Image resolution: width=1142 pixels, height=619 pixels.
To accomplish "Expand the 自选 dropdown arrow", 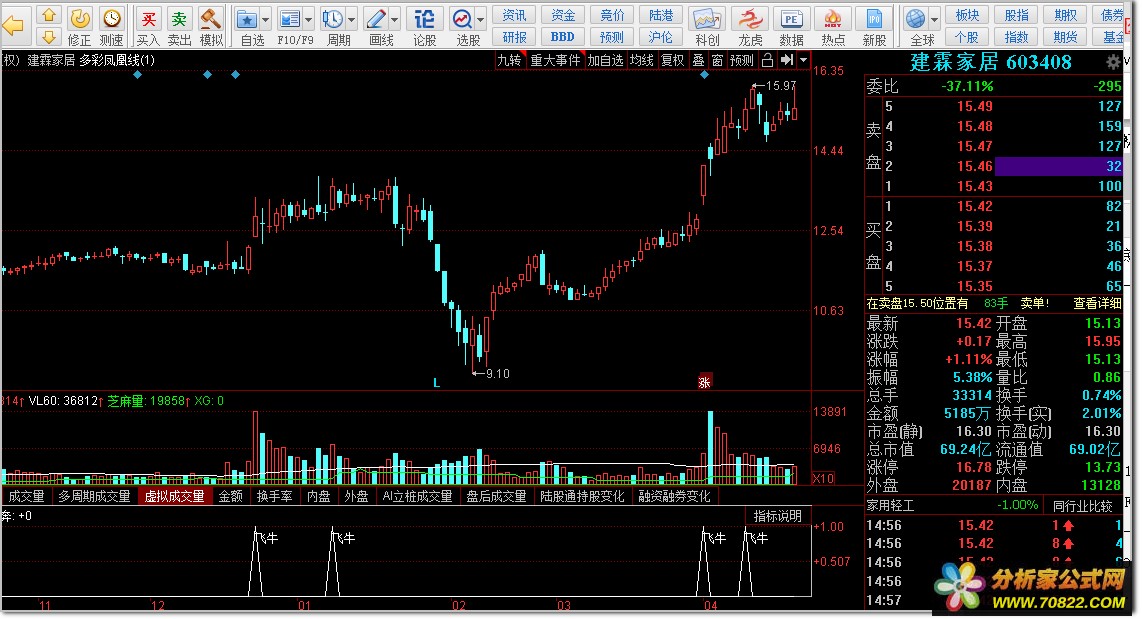I will coord(266,20).
